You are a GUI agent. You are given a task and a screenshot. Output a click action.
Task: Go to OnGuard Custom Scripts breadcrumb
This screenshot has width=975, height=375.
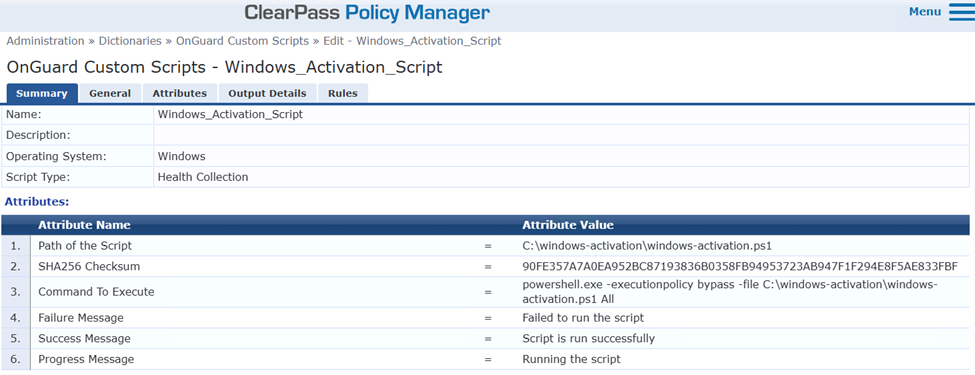click(243, 41)
